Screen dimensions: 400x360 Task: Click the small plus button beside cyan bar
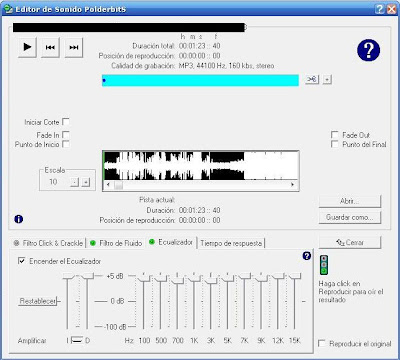[x=327, y=80]
